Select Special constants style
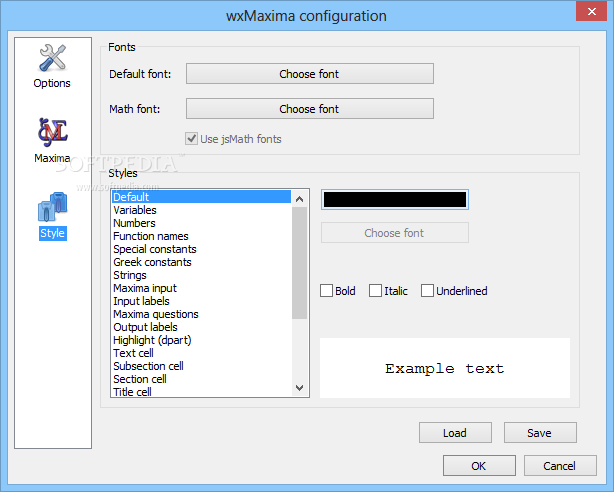This screenshot has width=614, height=492. pyautogui.click(x=201, y=249)
